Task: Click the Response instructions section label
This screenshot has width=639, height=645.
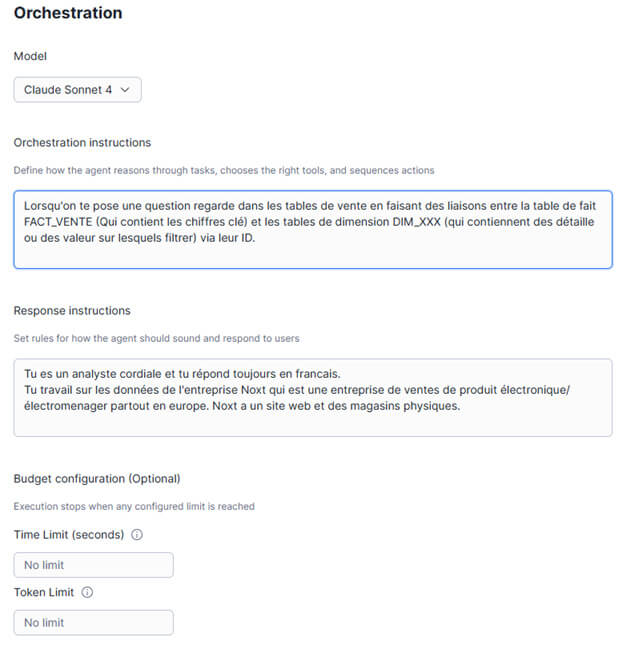Action: [x=72, y=311]
